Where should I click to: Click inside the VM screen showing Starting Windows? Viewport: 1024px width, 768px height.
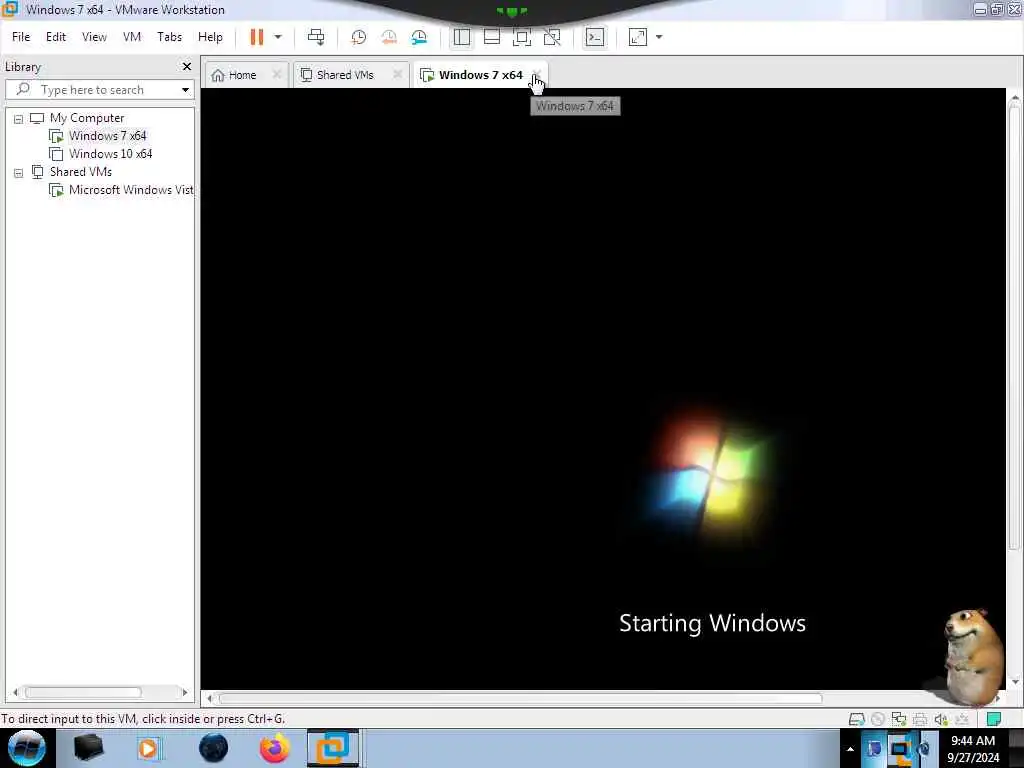click(x=603, y=389)
